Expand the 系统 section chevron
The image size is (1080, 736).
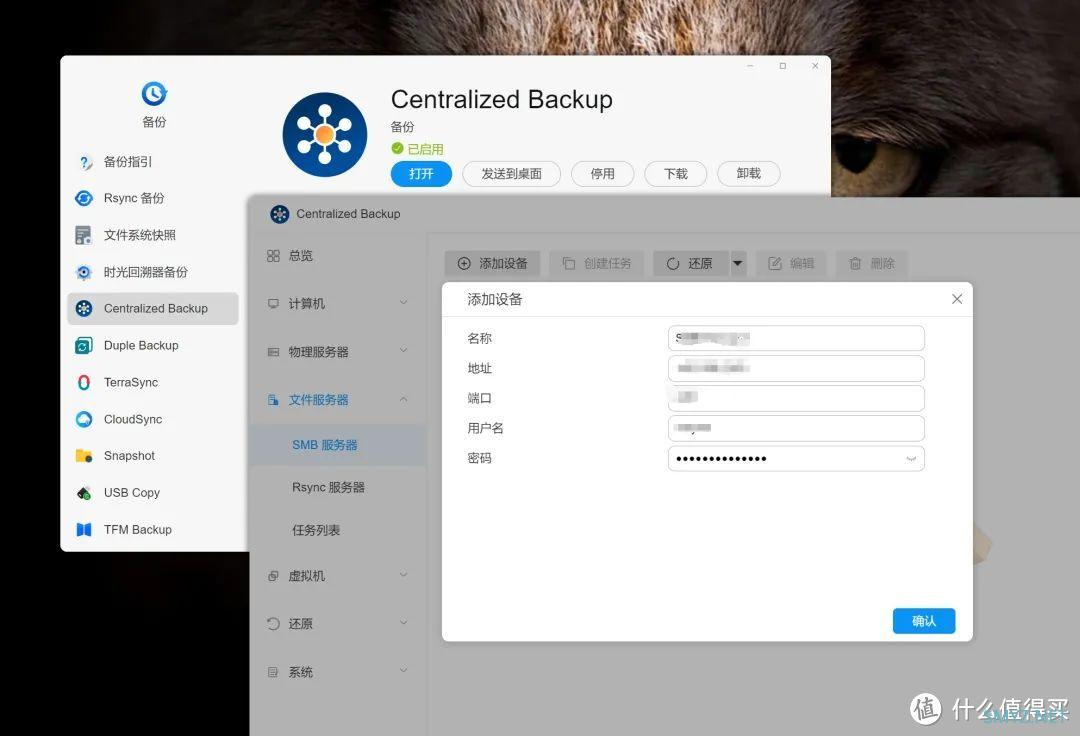click(404, 670)
